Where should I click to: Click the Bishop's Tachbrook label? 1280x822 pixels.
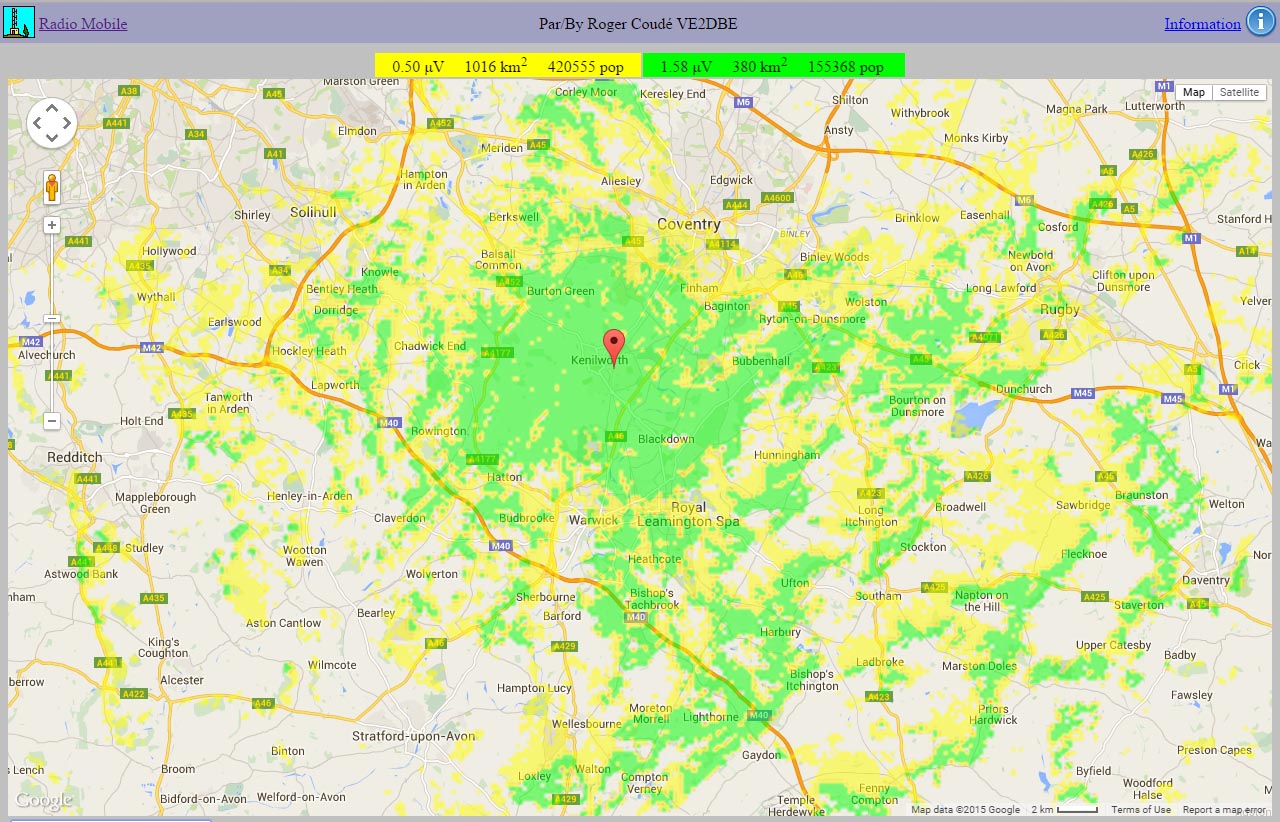653,599
